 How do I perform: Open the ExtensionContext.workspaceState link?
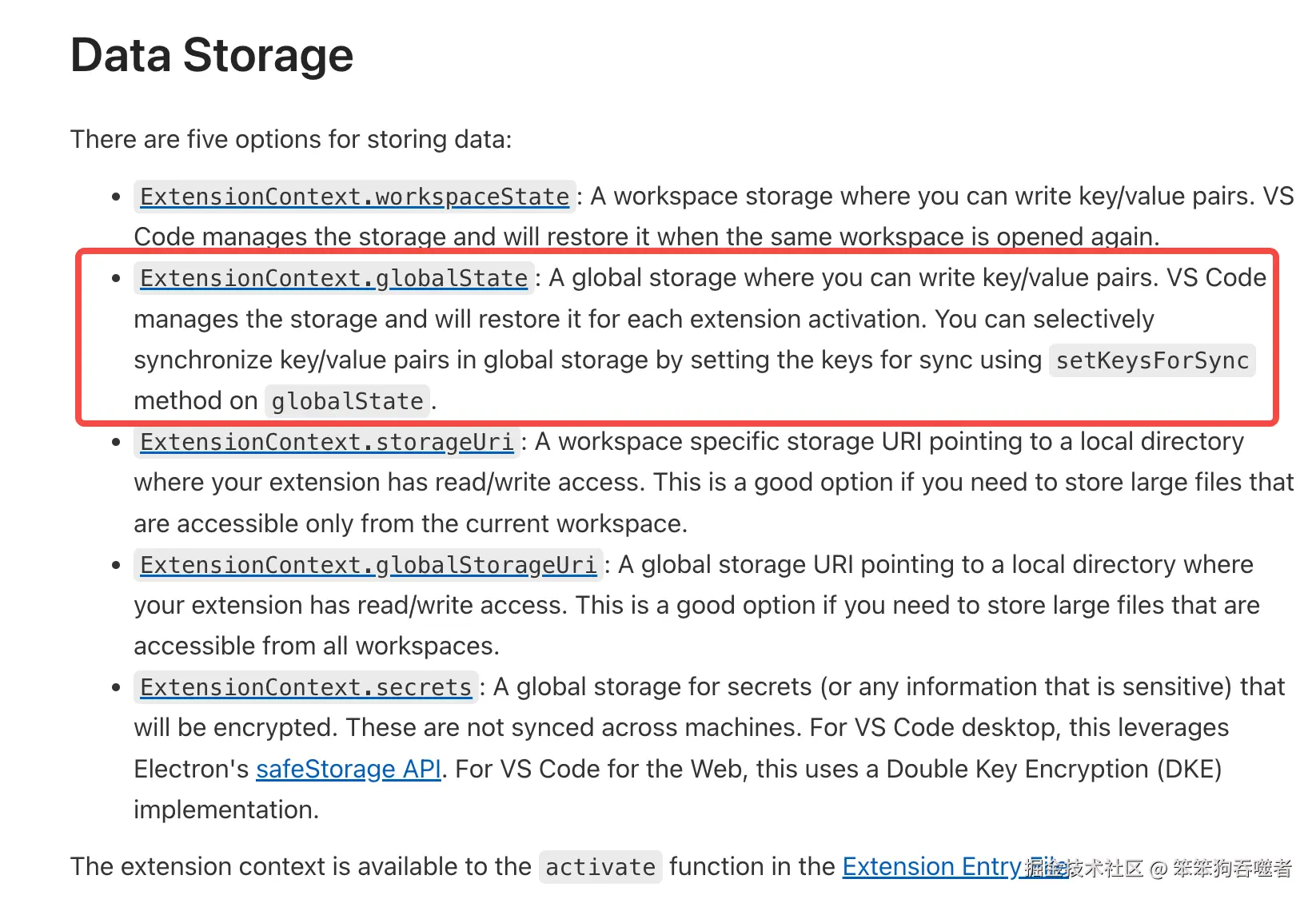tap(354, 197)
